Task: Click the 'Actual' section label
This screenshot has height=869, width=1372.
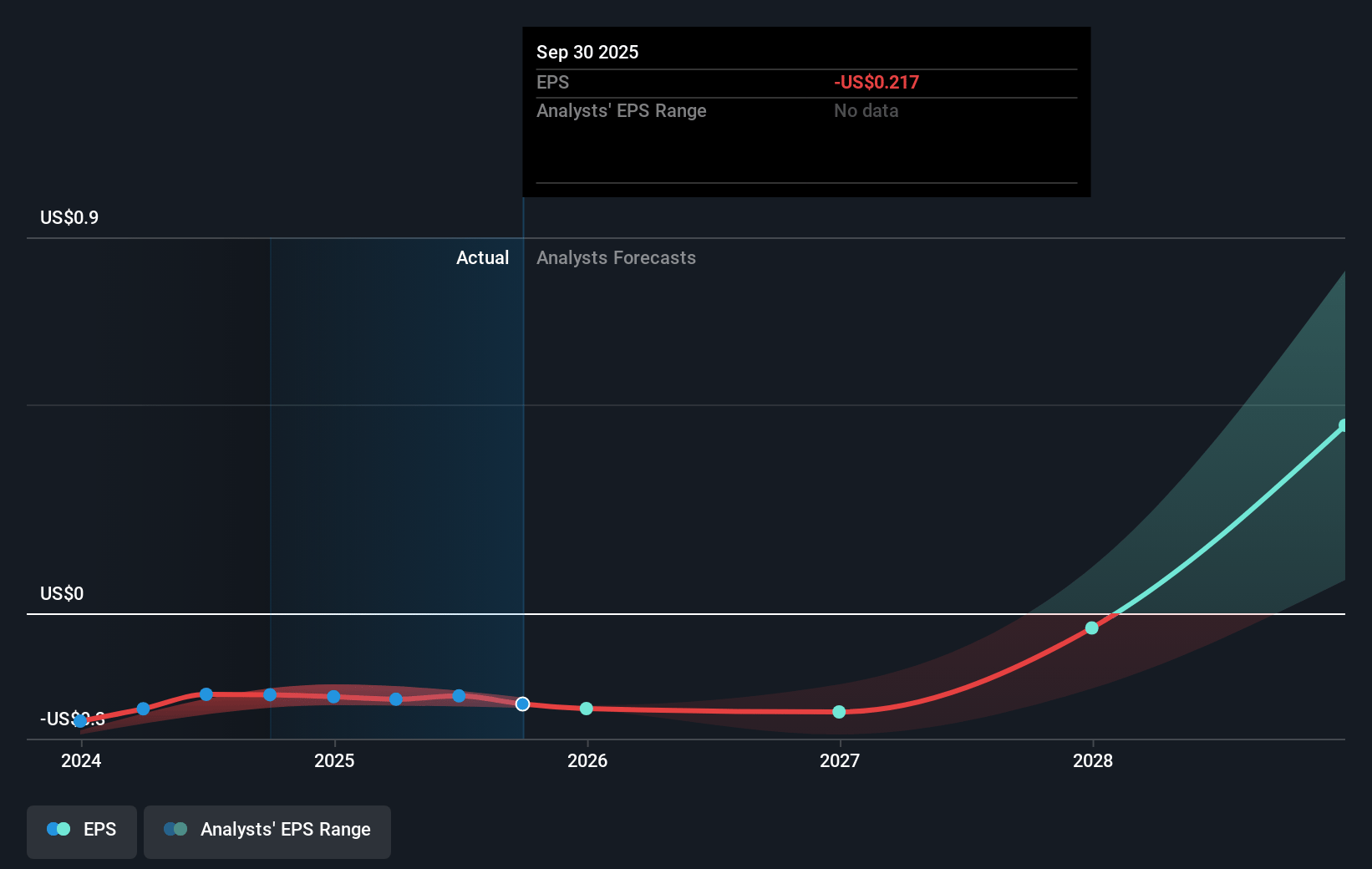Action: [482, 258]
